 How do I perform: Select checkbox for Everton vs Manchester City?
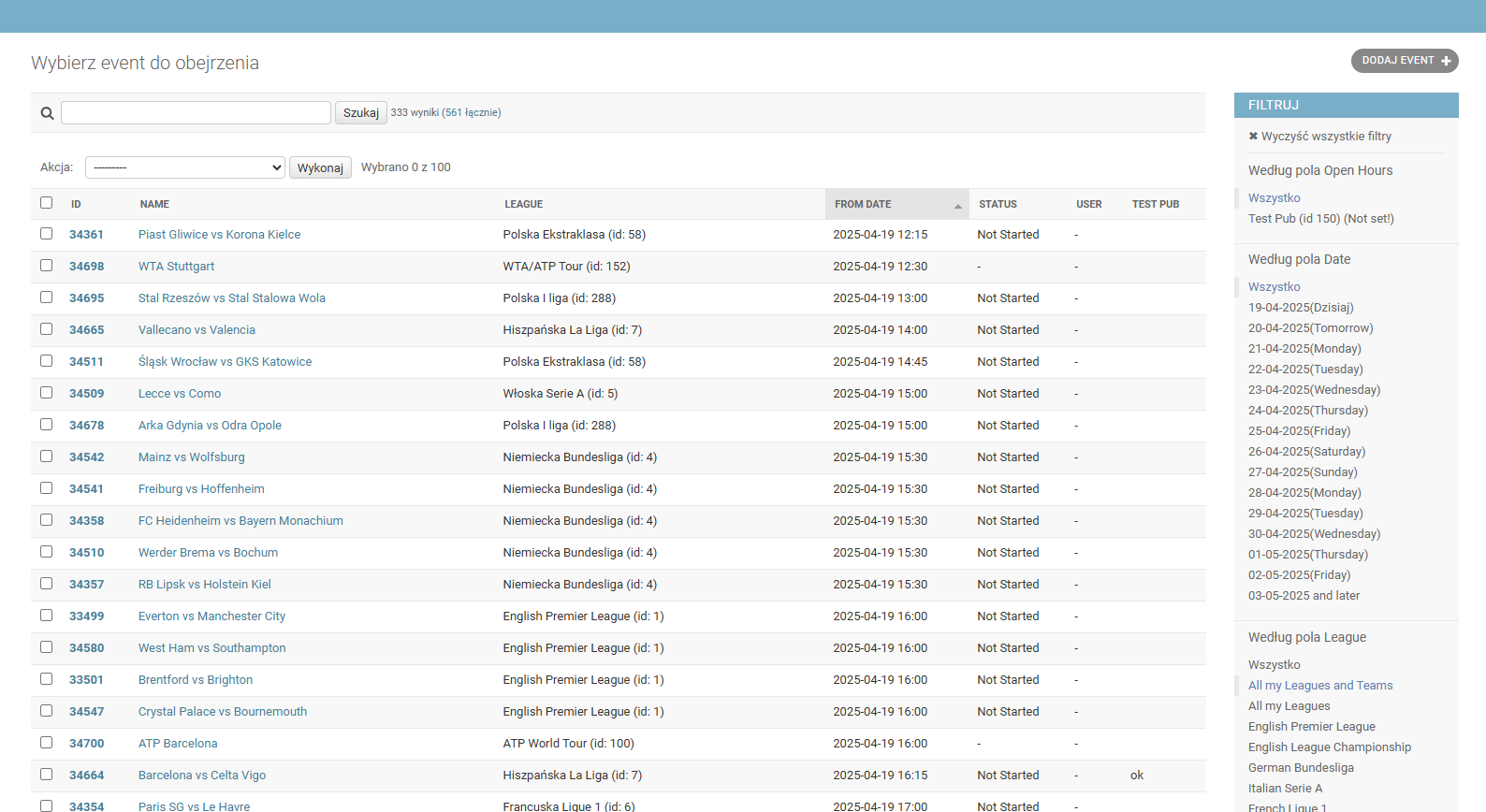coord(46,615)
